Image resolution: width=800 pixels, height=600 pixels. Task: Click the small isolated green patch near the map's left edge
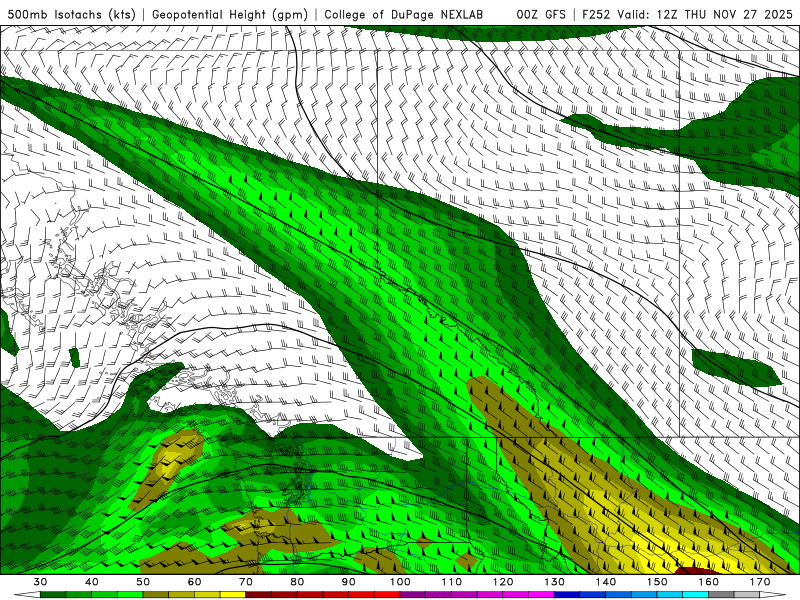(x=74, y=358)
